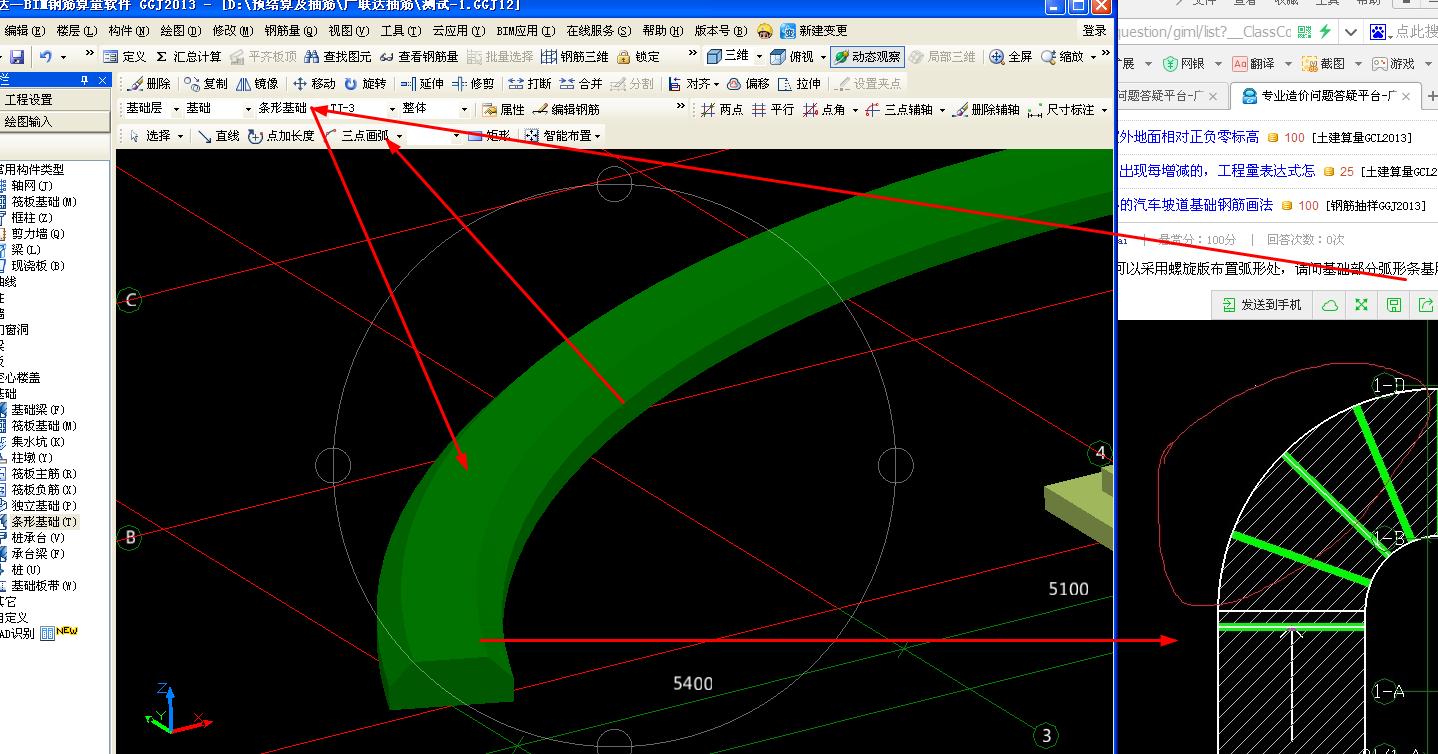Select 点加长度 point-length tool

(x=281, y=135)
